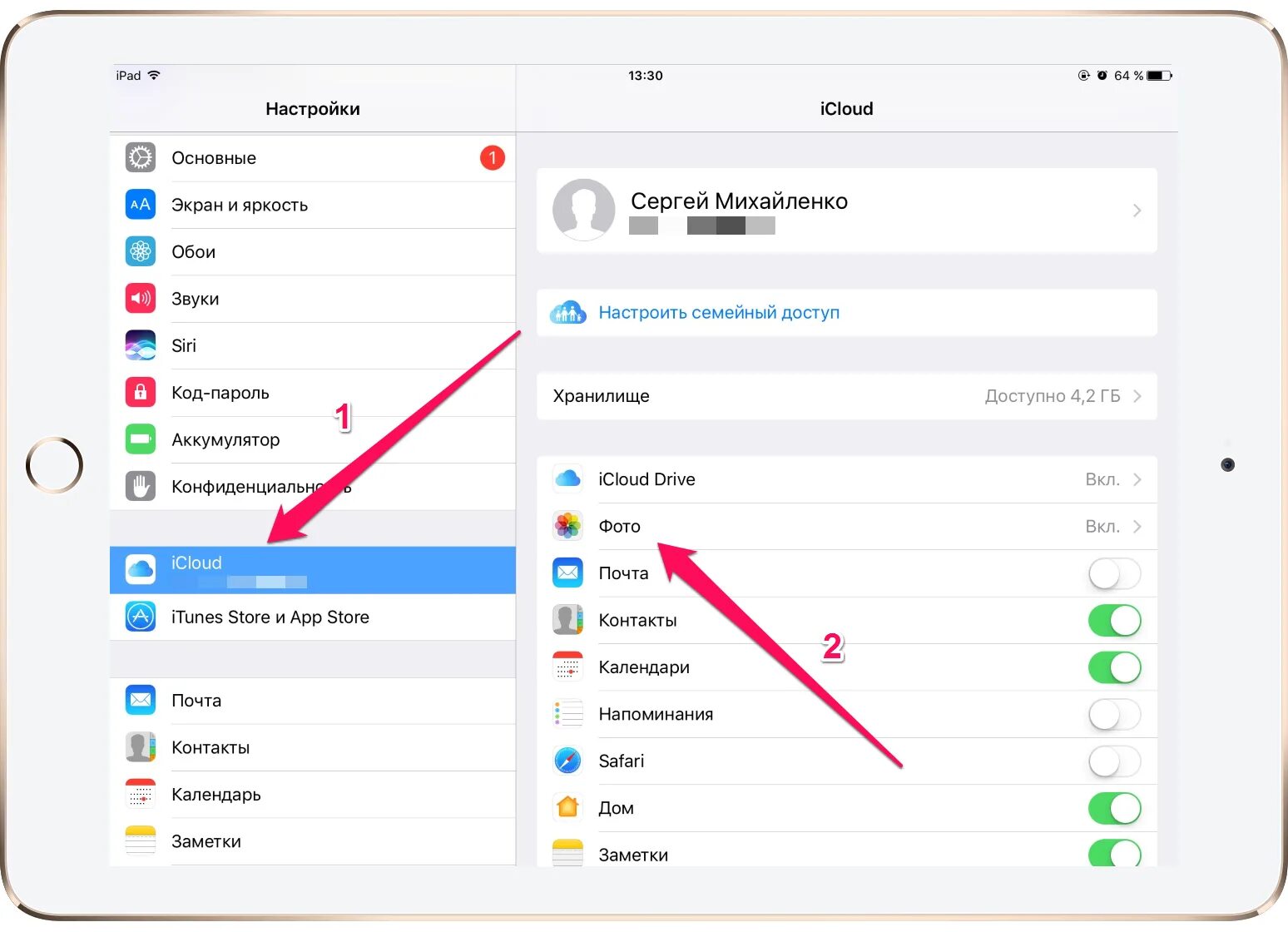Select Звуки in sidebar

(x=313, y=298)
